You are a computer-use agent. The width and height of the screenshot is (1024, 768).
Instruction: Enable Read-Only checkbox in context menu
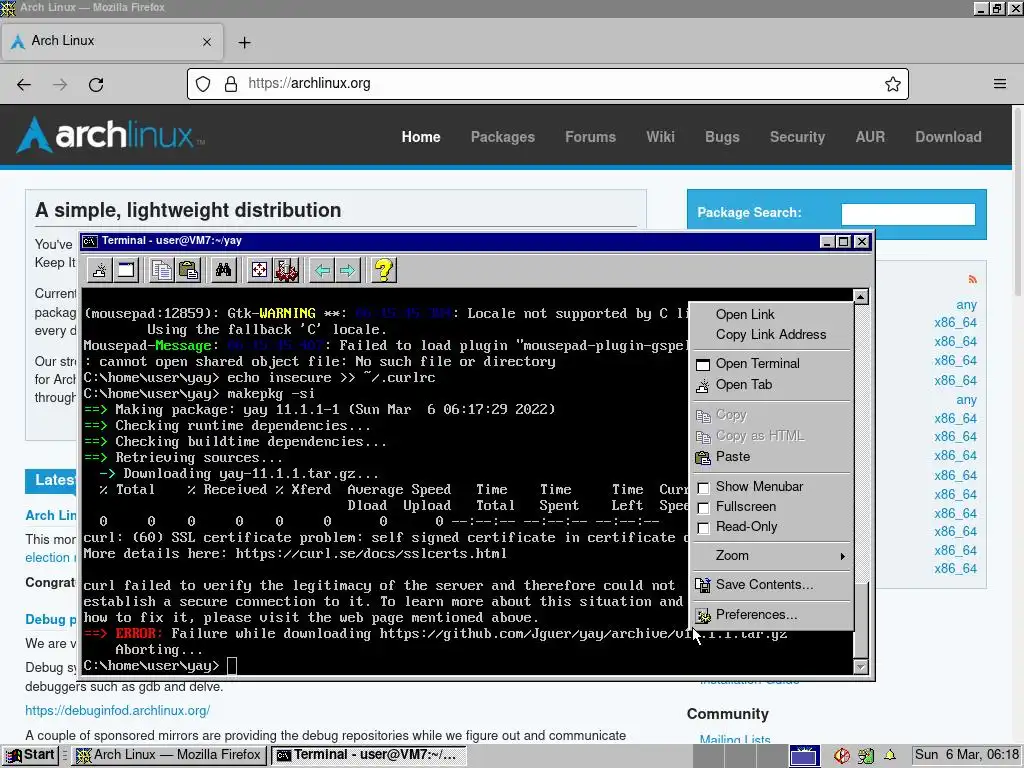coord(703,528)
